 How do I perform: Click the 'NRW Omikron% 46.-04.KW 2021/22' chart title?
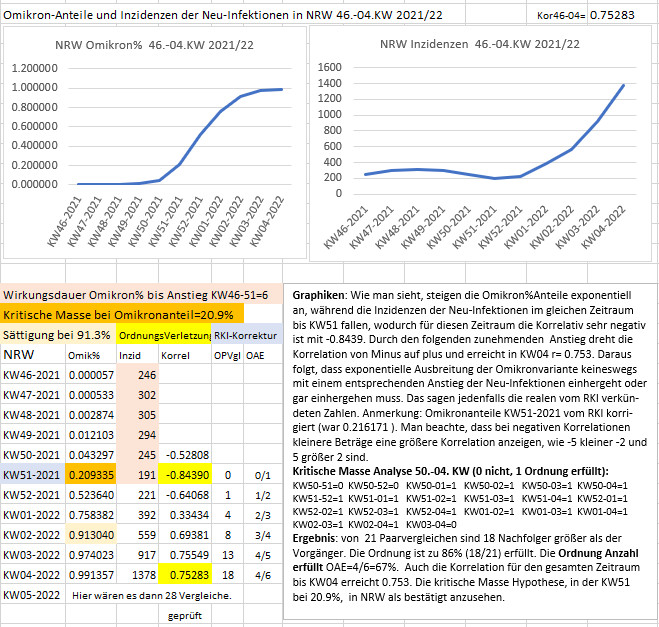(154, 45)
